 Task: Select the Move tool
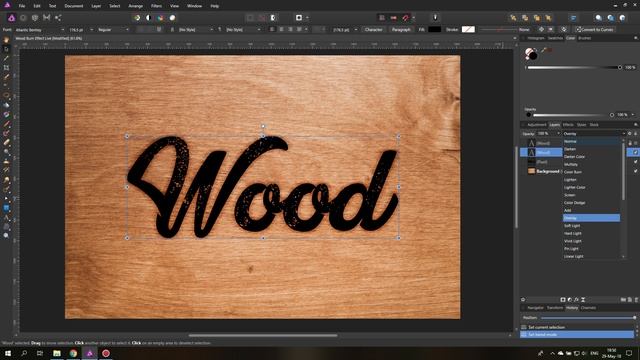[6, 49]
